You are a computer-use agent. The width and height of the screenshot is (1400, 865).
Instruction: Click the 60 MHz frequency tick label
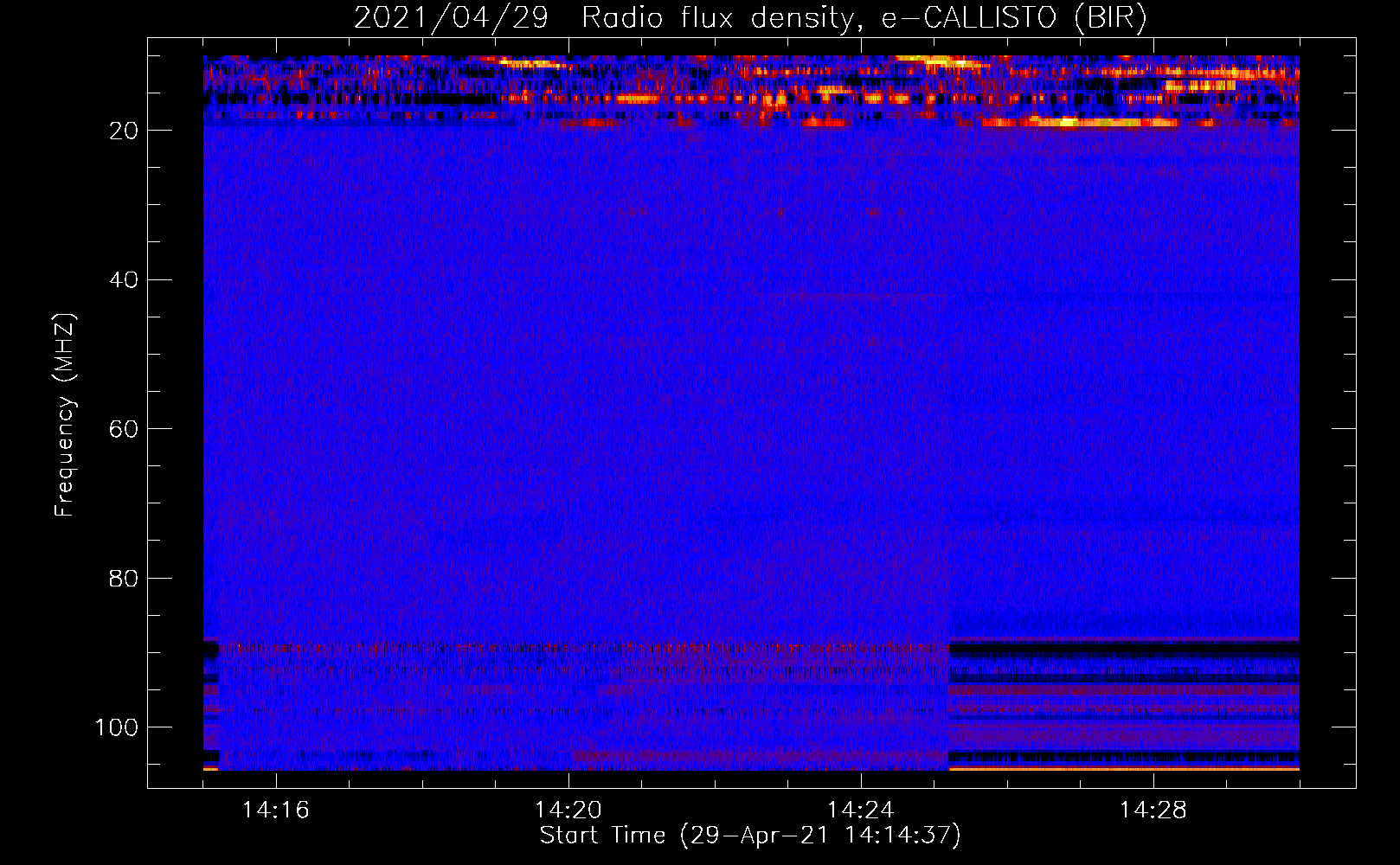(x=124, y=429)
